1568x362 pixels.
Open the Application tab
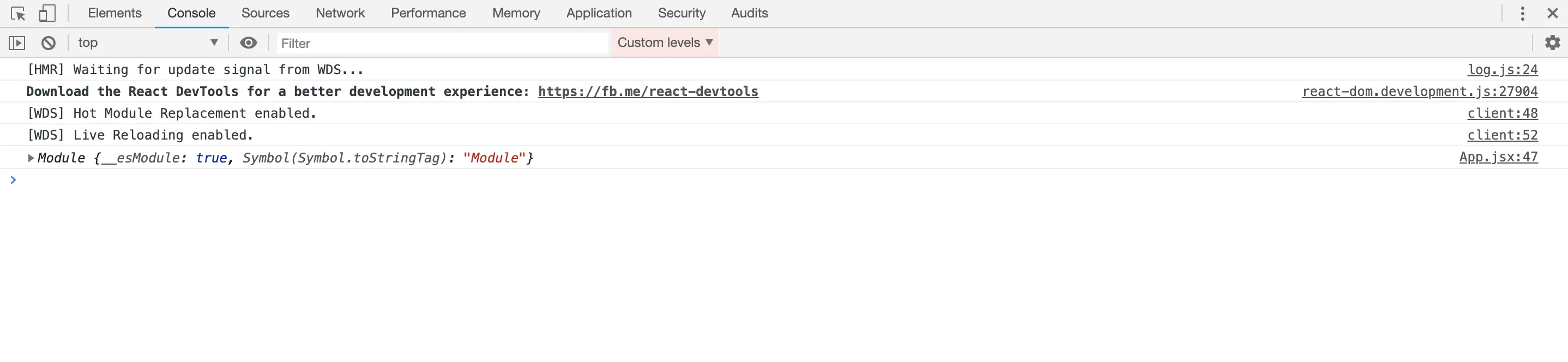coord(599,14)
